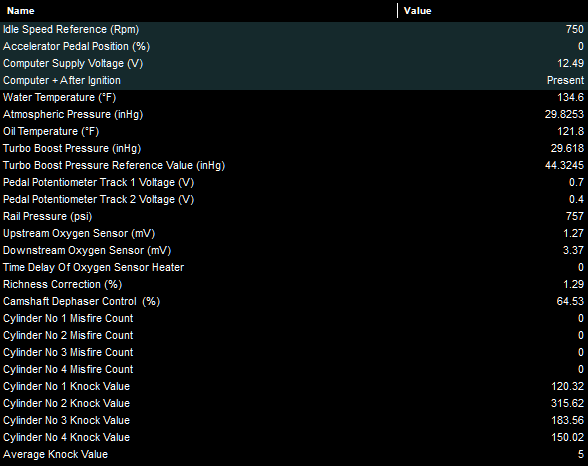The width and height of the screenshot is (588, 466).
Task: Select the Upstream Oxygen Sensor row
Action: (x=294, y=234)
